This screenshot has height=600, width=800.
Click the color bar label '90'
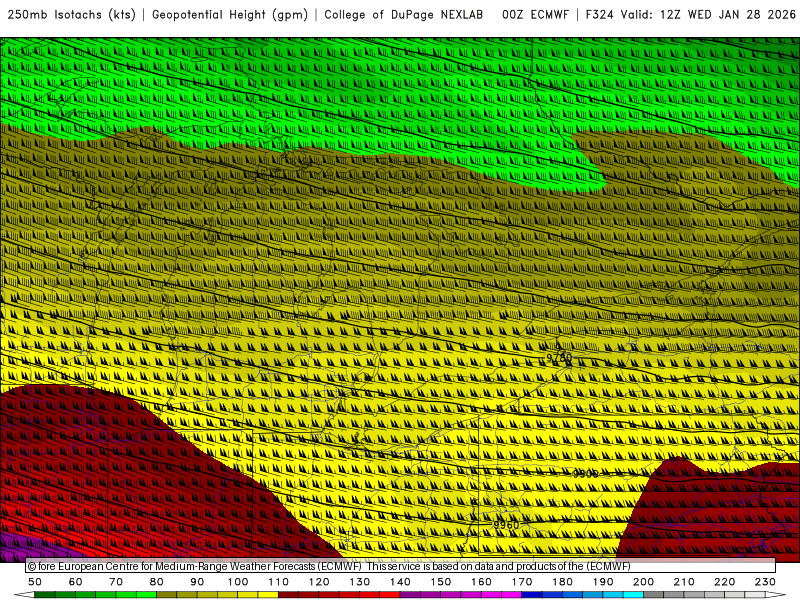coord(197,582)
